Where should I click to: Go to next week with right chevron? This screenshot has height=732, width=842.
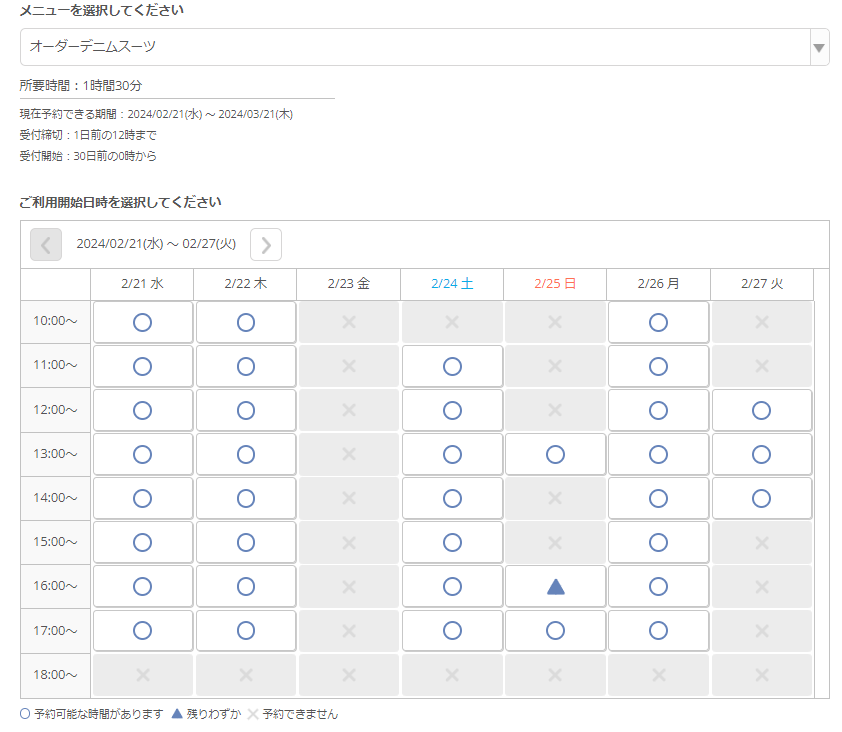pos(266,244)
